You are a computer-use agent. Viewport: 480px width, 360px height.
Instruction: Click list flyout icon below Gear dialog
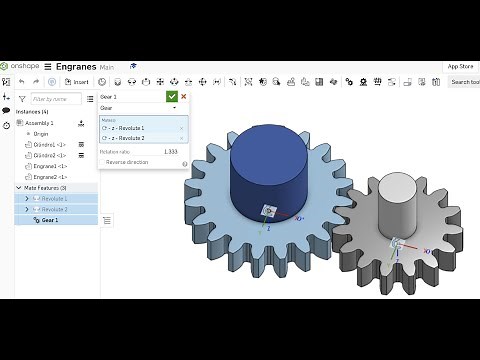(107, 220)
